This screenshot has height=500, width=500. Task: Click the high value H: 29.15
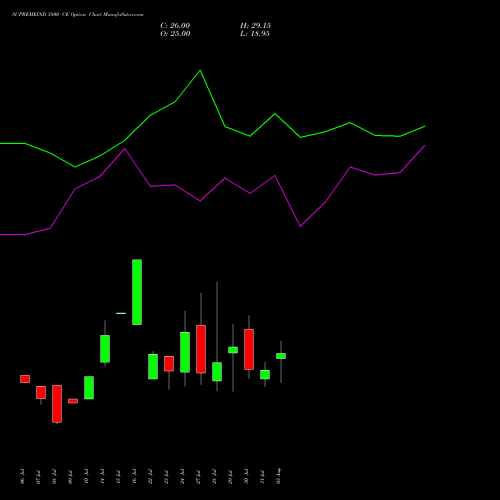(x=255, y=26)
